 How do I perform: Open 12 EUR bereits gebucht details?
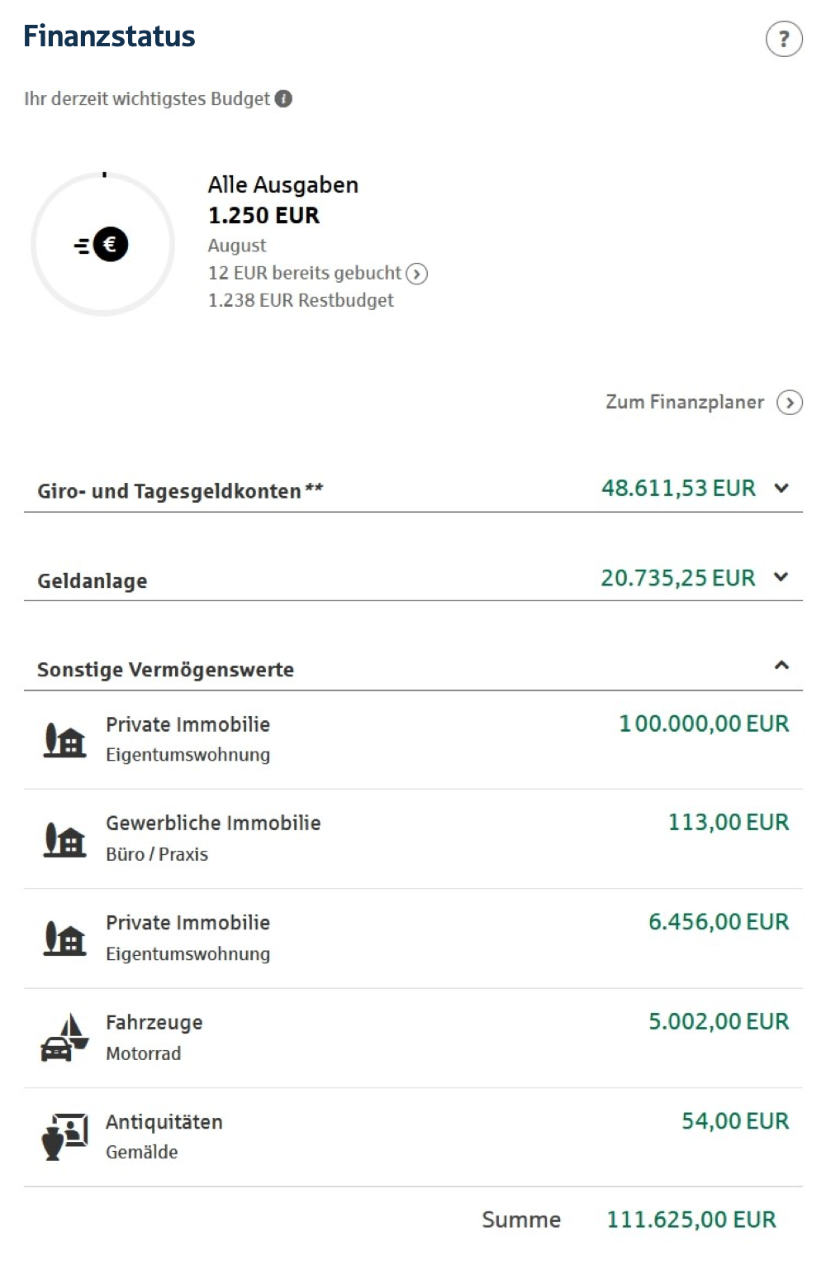(305, 273)
